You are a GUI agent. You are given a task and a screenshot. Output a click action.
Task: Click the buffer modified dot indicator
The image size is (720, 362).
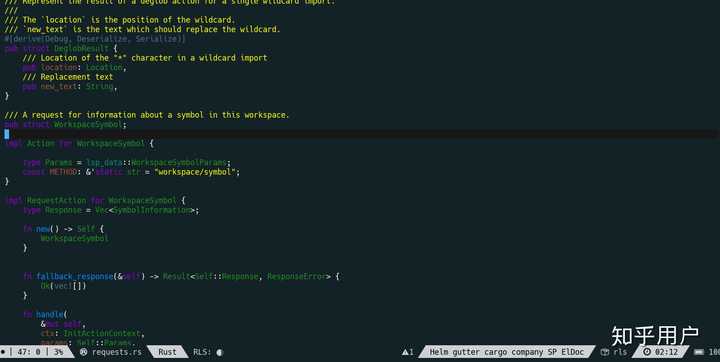(3, 352)
